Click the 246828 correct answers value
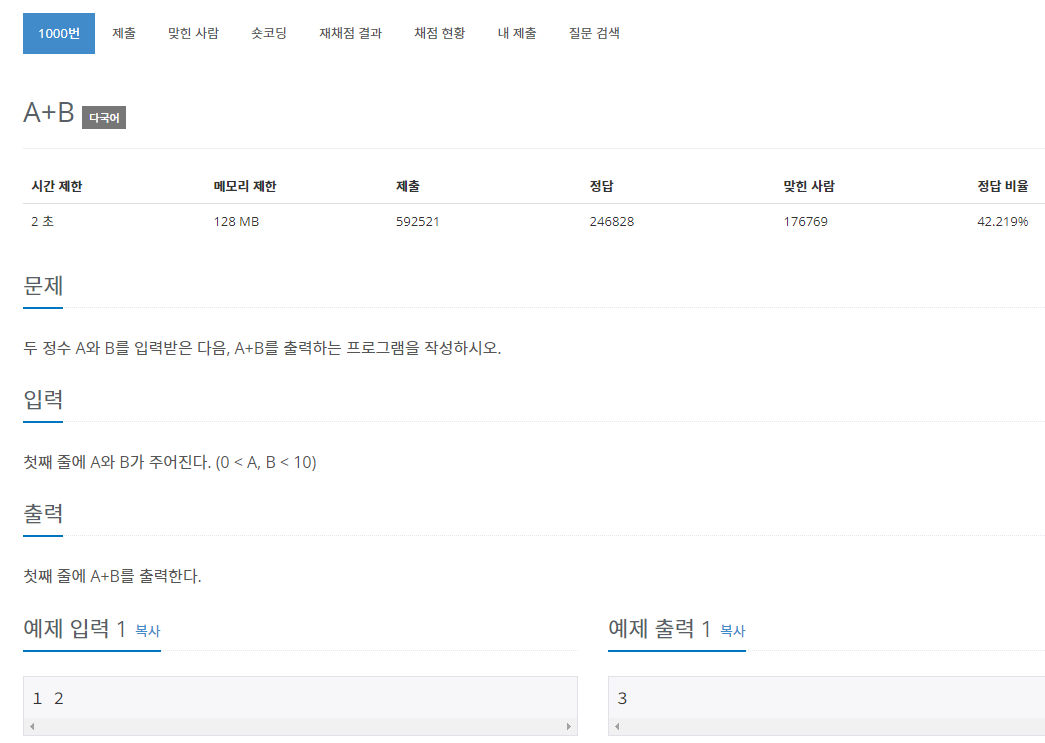This screenshot has height=743, width=1045. tap(612, 222)
